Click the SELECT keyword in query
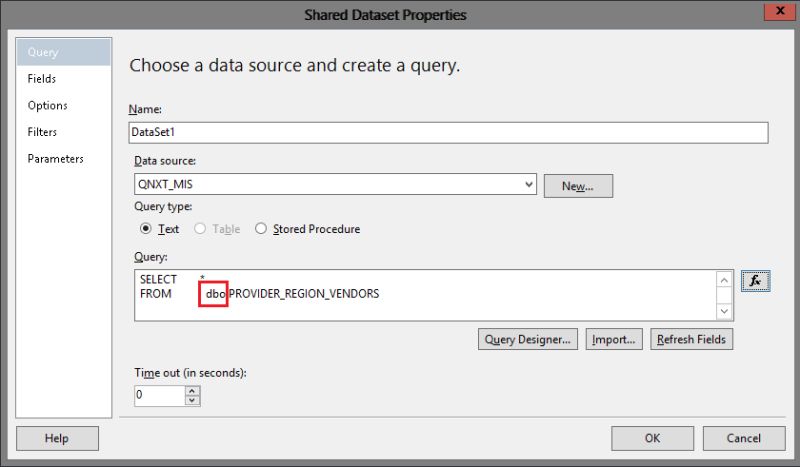The height and width of the screenshot is (467, 800). [x=158, y=280]
